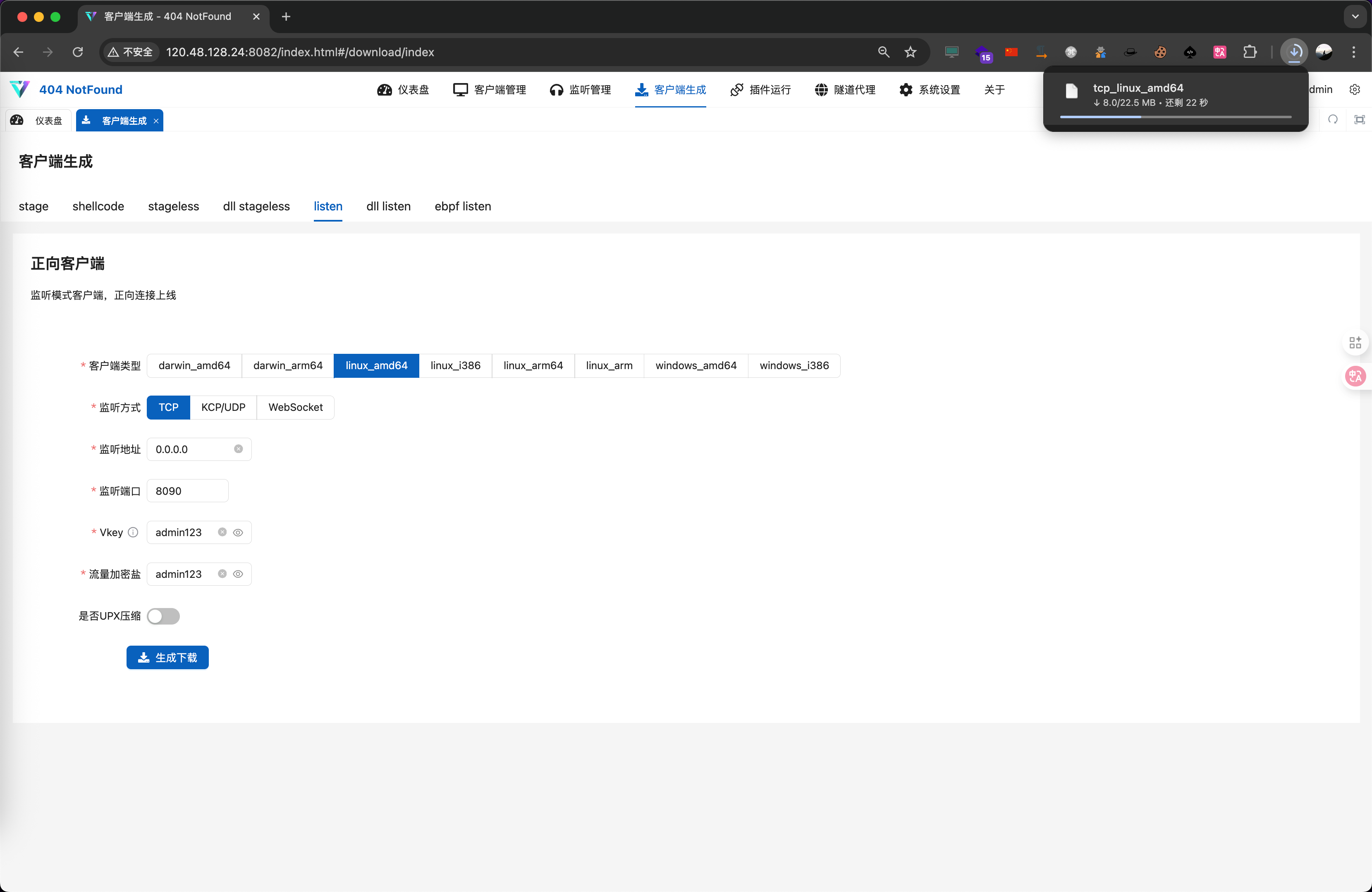Open the settings gear beside admin

[1355, 89]
